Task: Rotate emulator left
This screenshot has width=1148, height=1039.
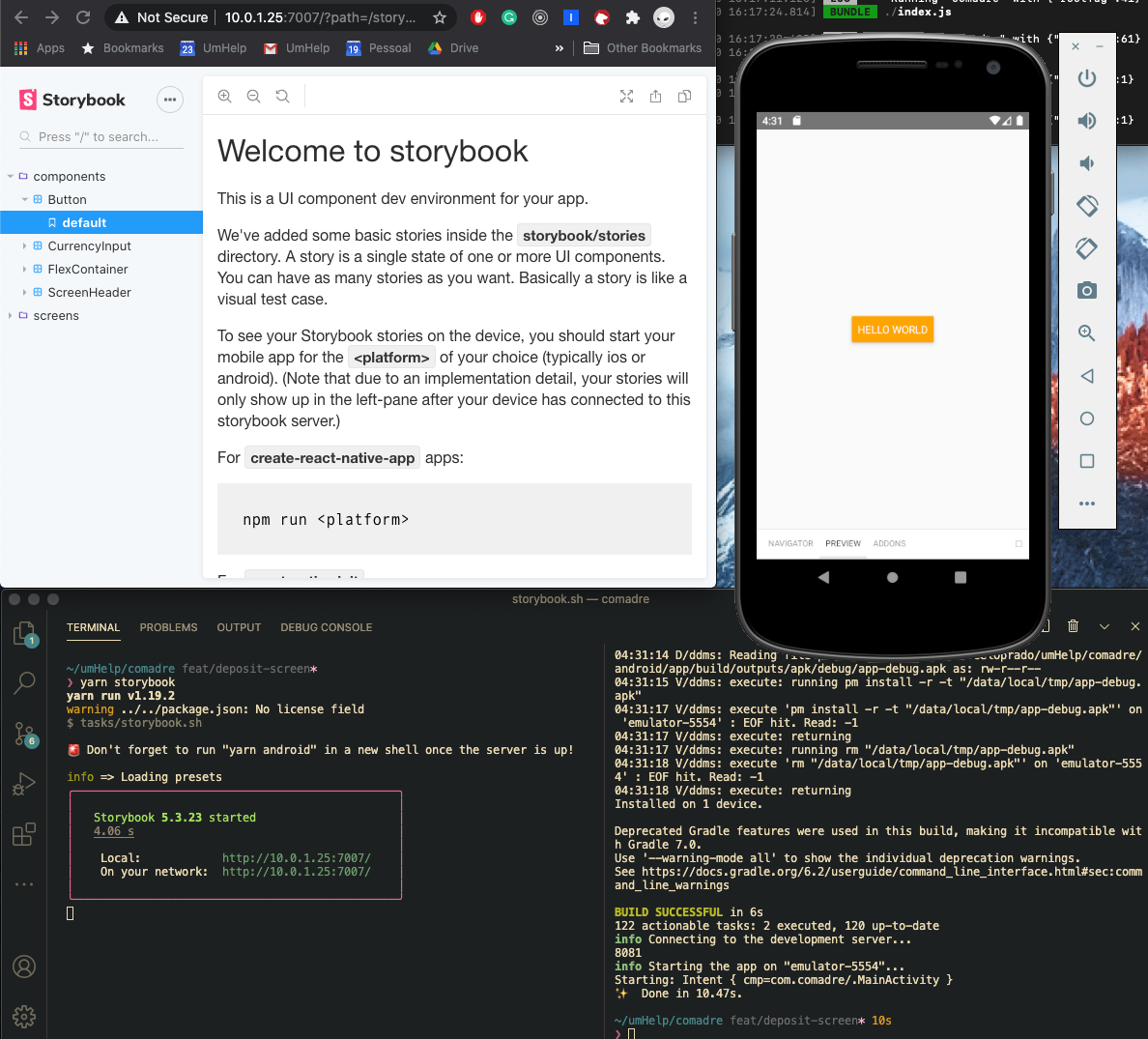Action: pos(1087,206)
